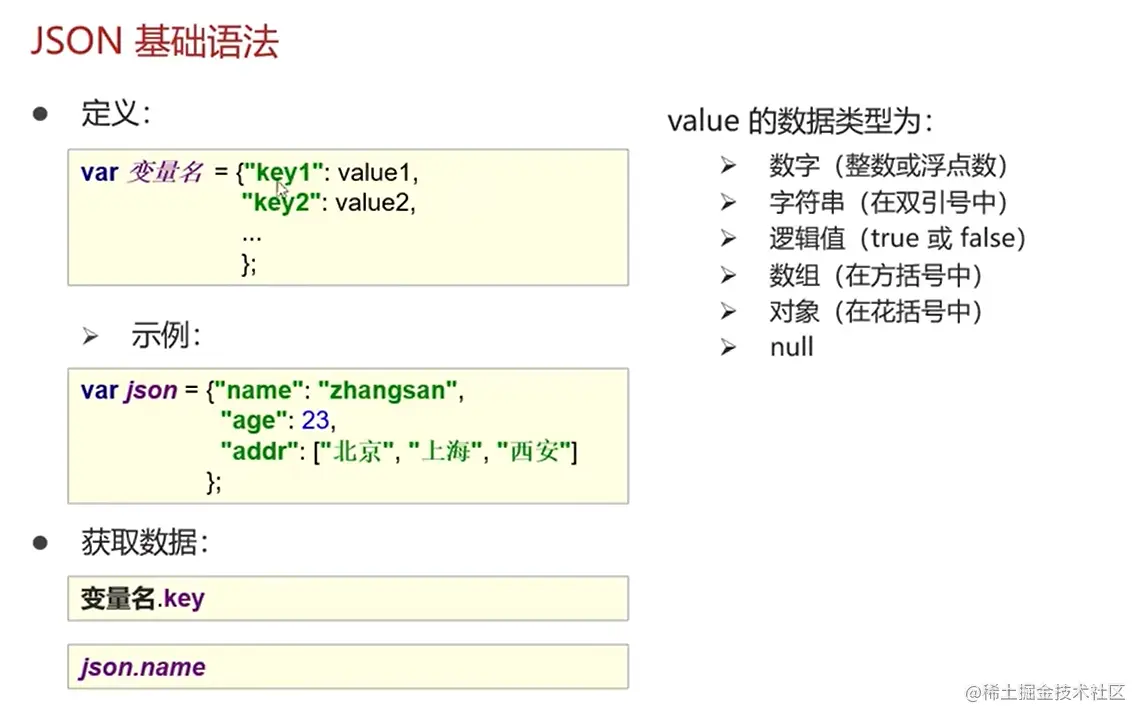Screen dimensions: 1146x723
Task: Click the '"上海"' array element
Action: [445, 451]
